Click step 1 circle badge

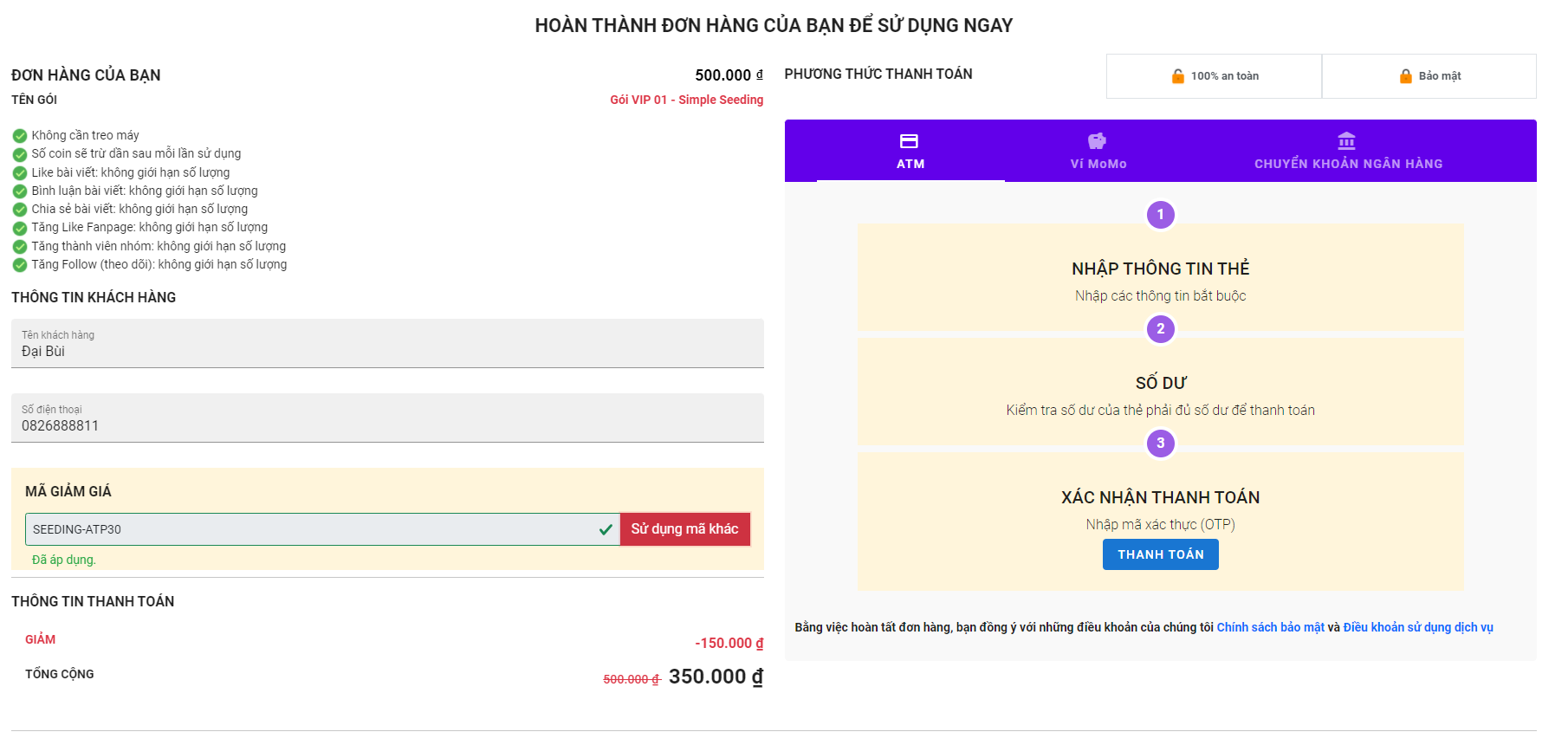coord(1160,215)
